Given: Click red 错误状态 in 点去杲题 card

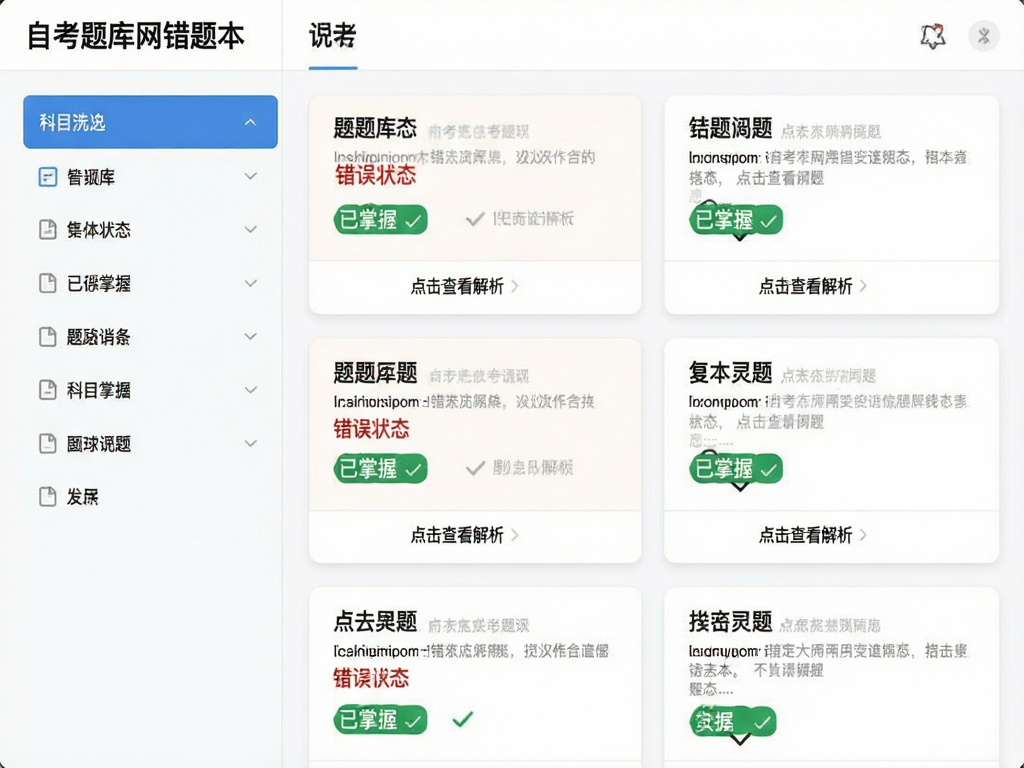Looking at the screenshot, I should pos(372,678).
